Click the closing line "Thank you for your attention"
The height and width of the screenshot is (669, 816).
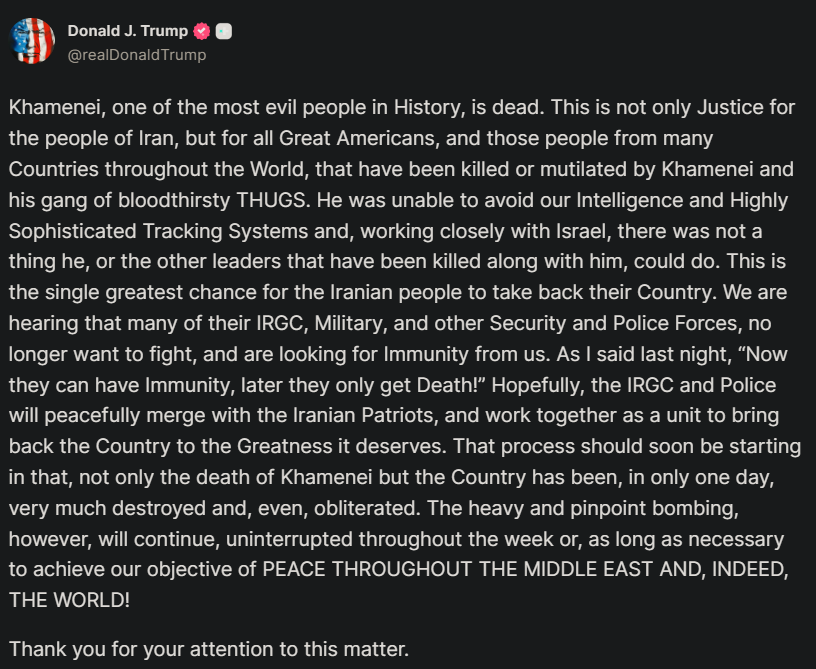click(209, 648)
